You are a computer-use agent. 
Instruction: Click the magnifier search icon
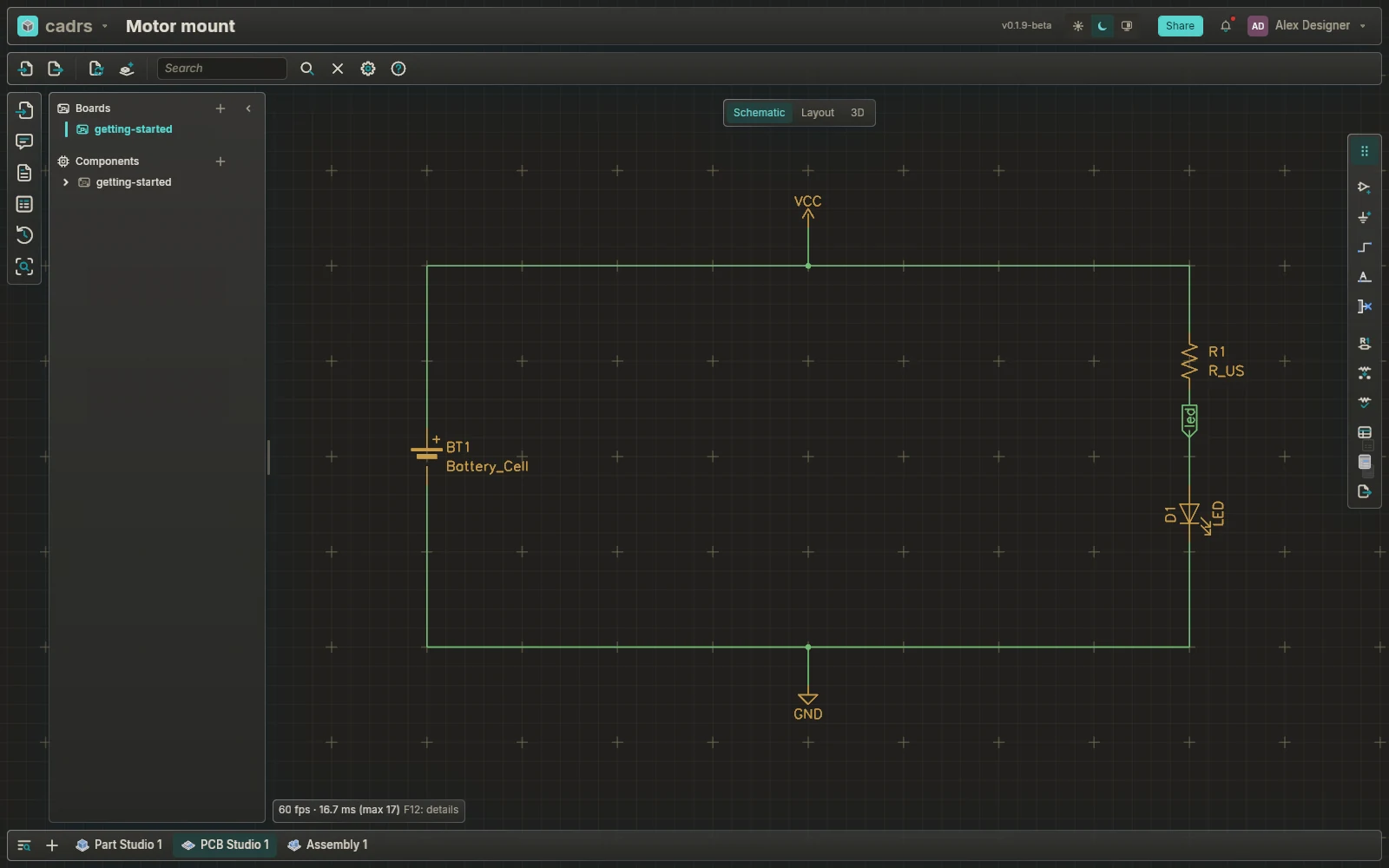tap(306, 69)
